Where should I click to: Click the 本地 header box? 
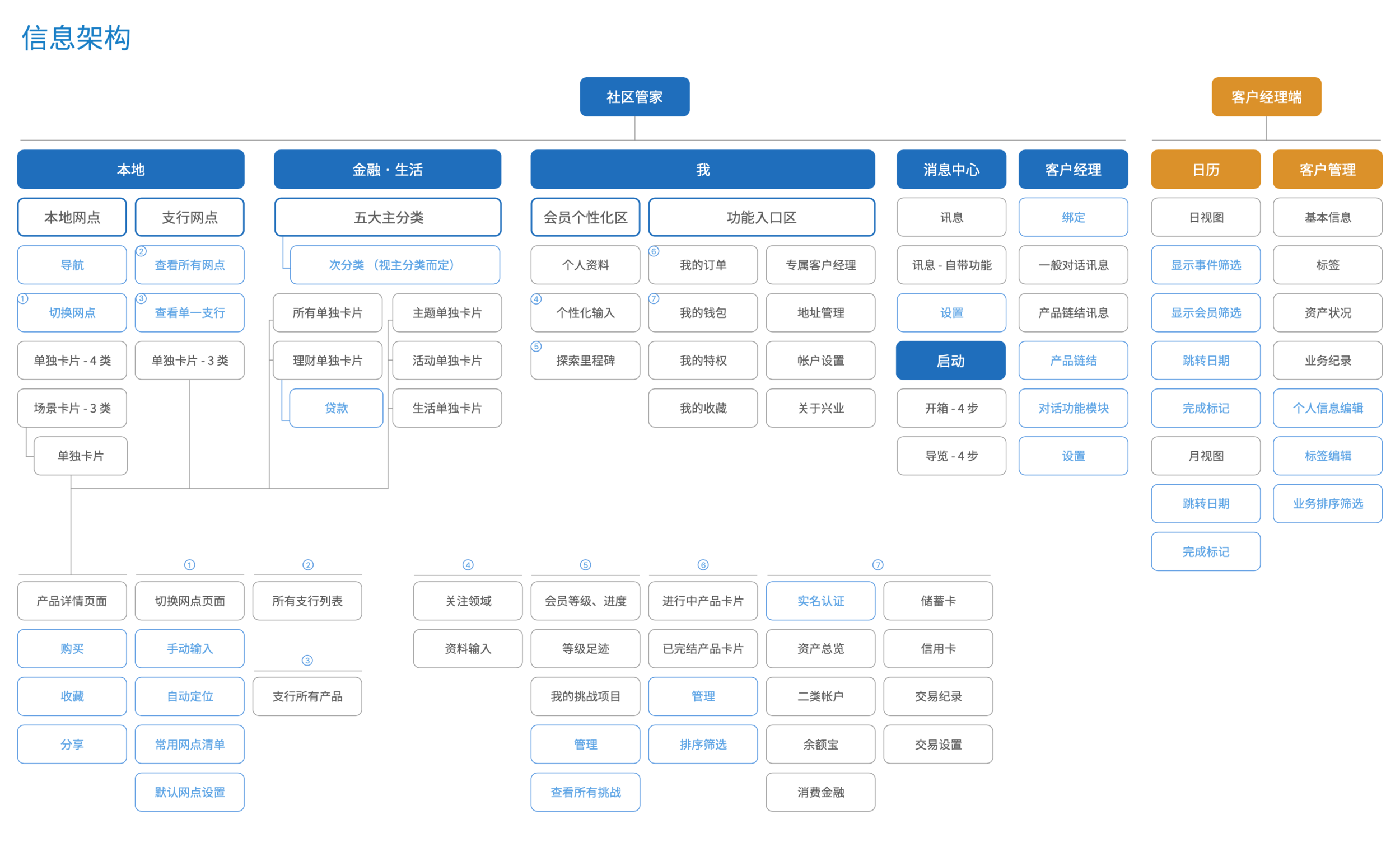point(130,170)
